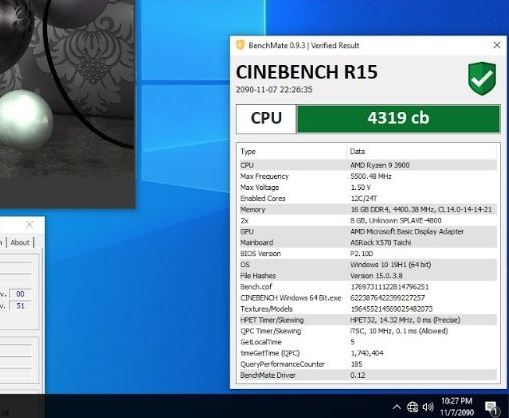Select the HPET Timer/Skewing row
The height and width of the screenshot is (418, 509).
(x=368, y=320)
